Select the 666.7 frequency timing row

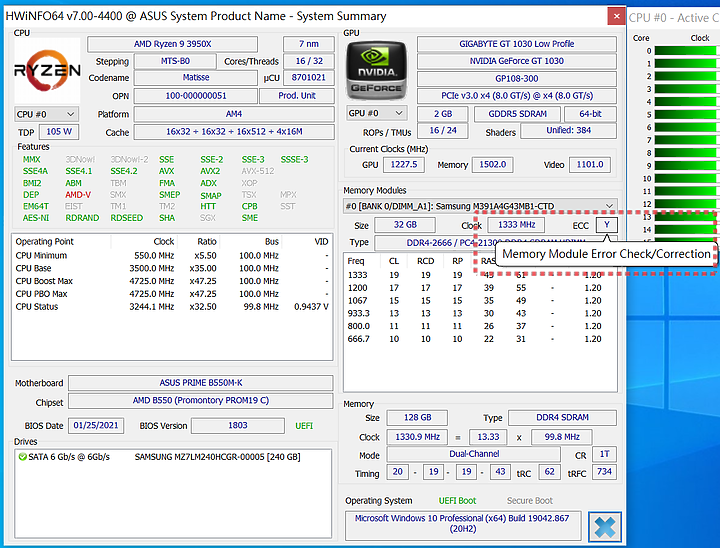(479, 339)
